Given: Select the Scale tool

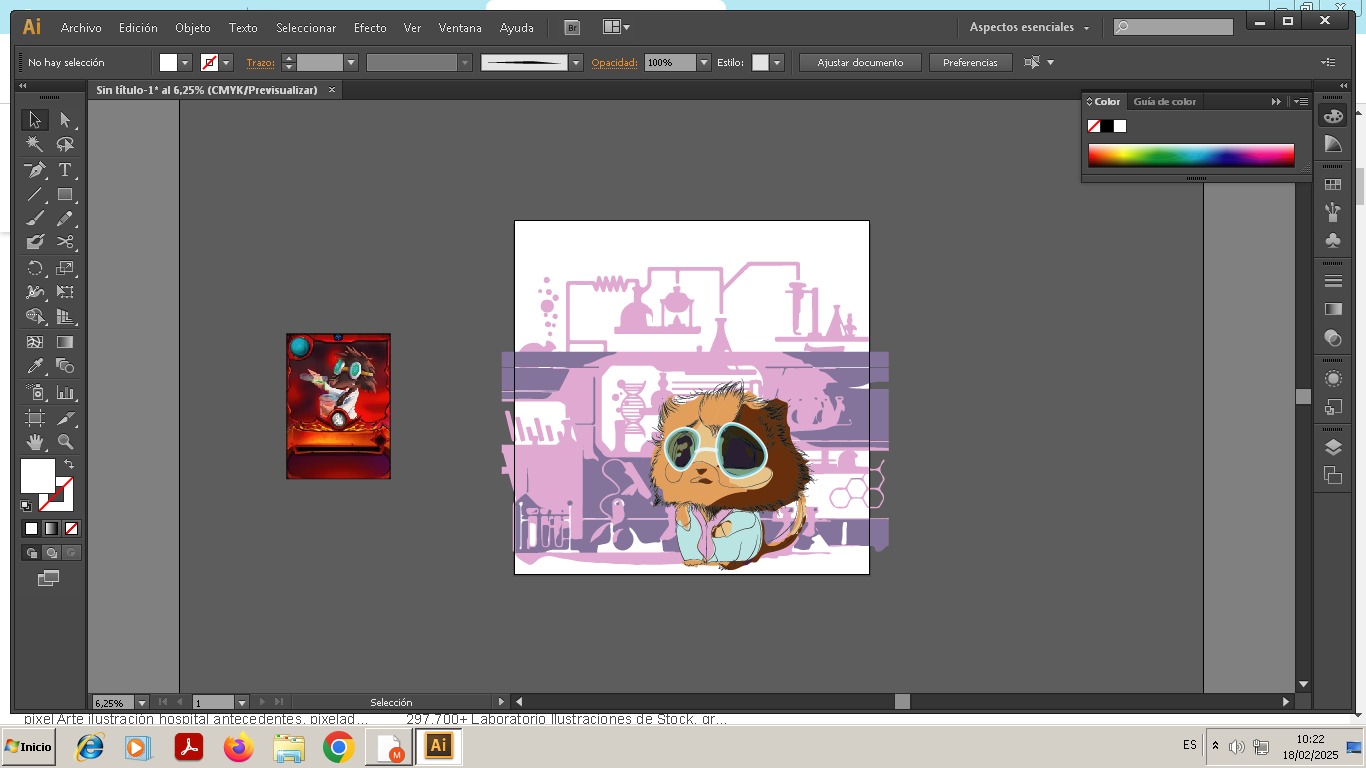Looking at the screenshot, I should tap(65, 268).
